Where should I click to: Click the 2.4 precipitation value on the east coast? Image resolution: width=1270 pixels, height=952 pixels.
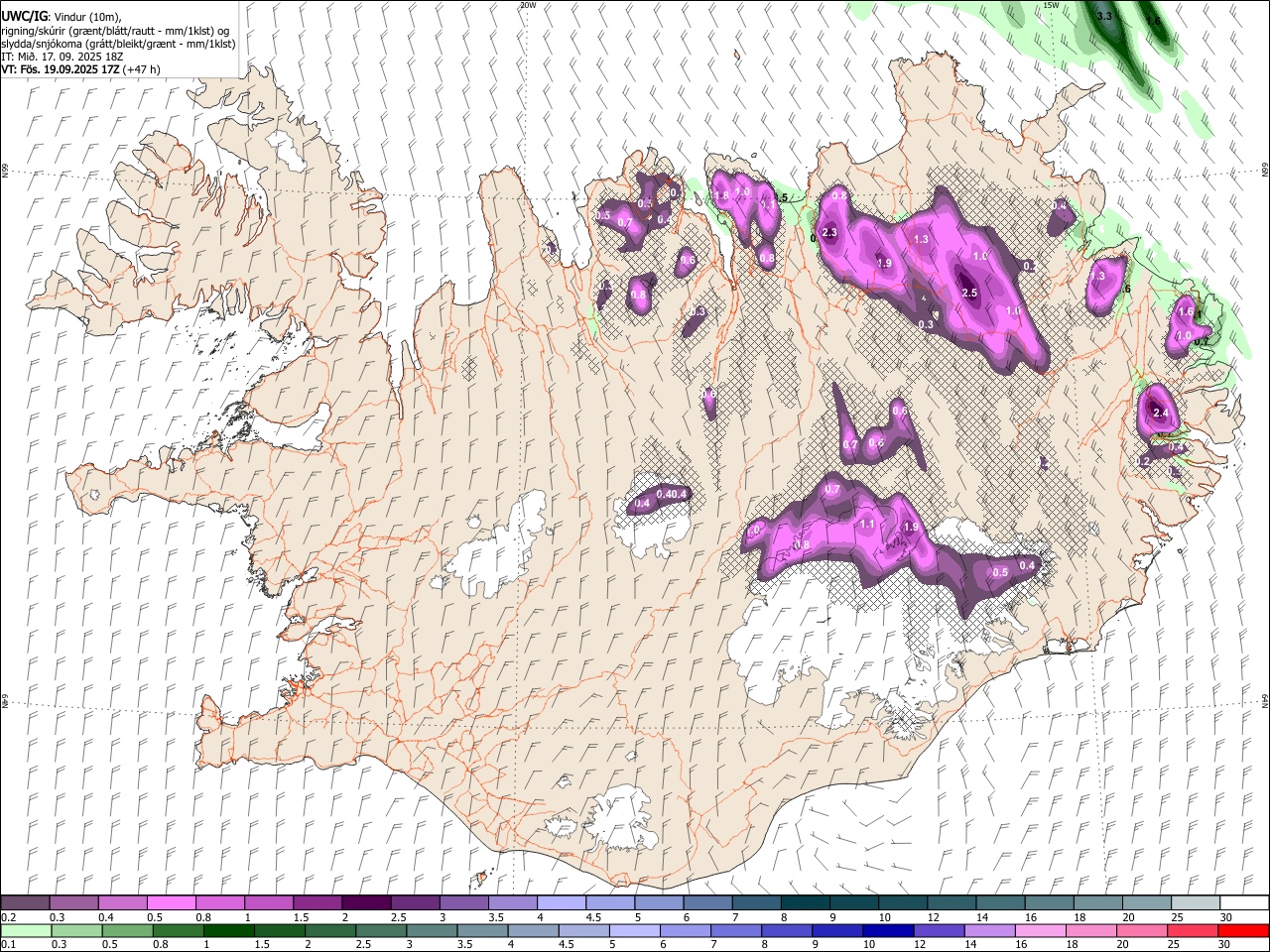pos(1161,413)
